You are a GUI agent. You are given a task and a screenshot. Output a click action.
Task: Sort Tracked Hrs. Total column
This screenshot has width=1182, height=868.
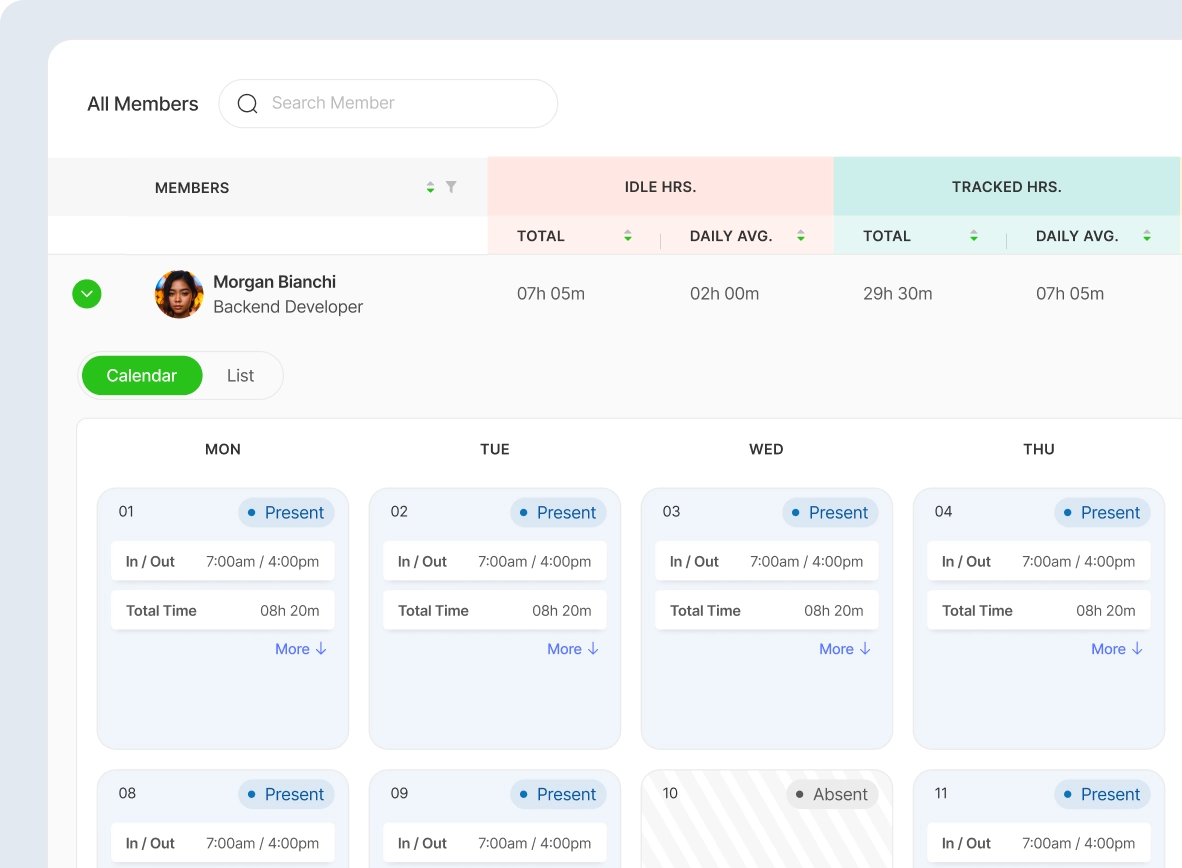click(974, 236)
